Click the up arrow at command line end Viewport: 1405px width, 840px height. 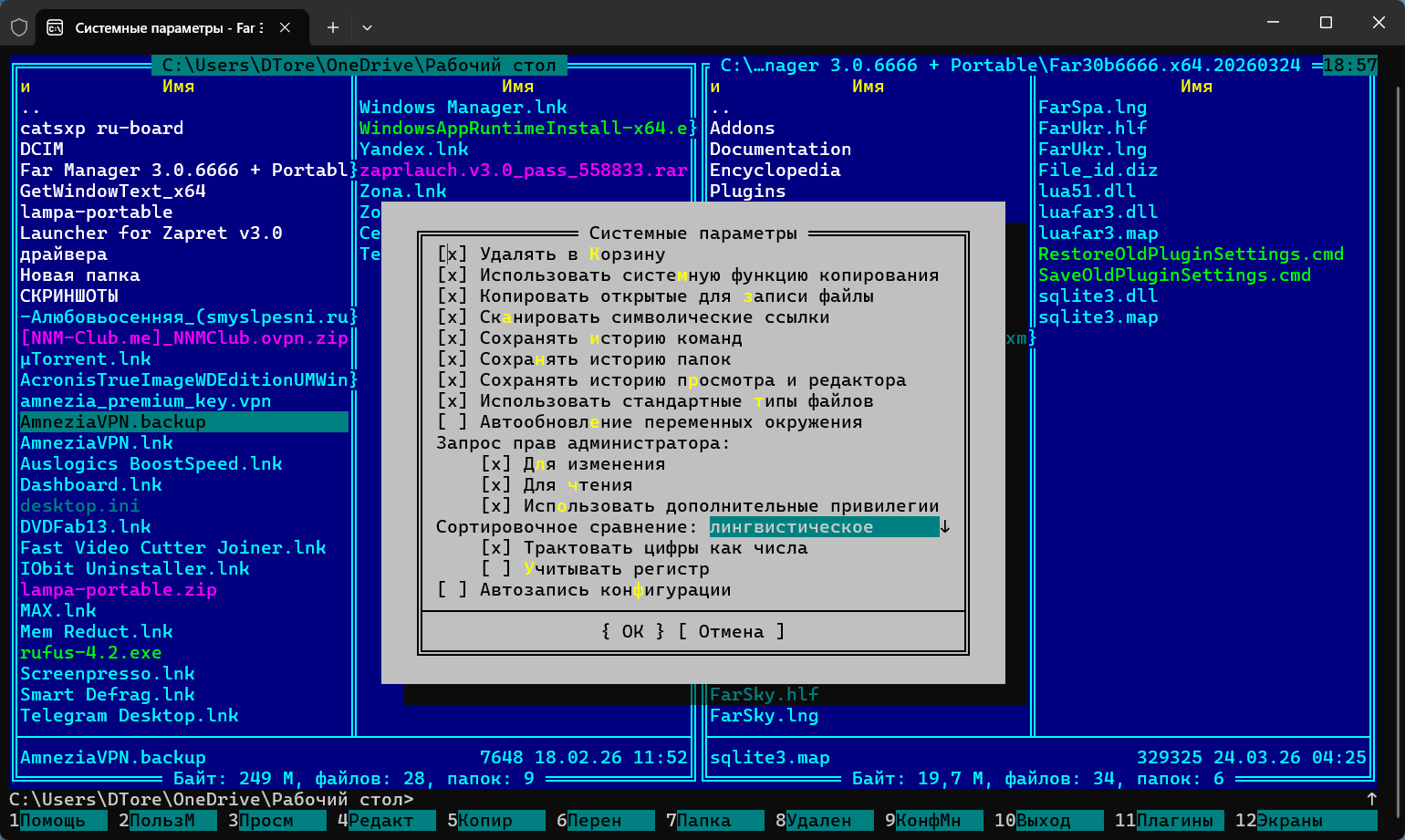click(x=1371, y=799)
